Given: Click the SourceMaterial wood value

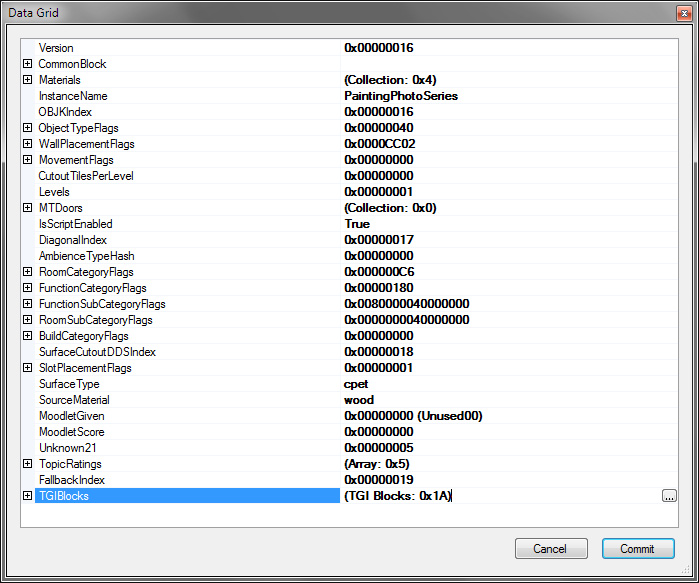Looking at the screenshot, I should [x=359, y=400].
